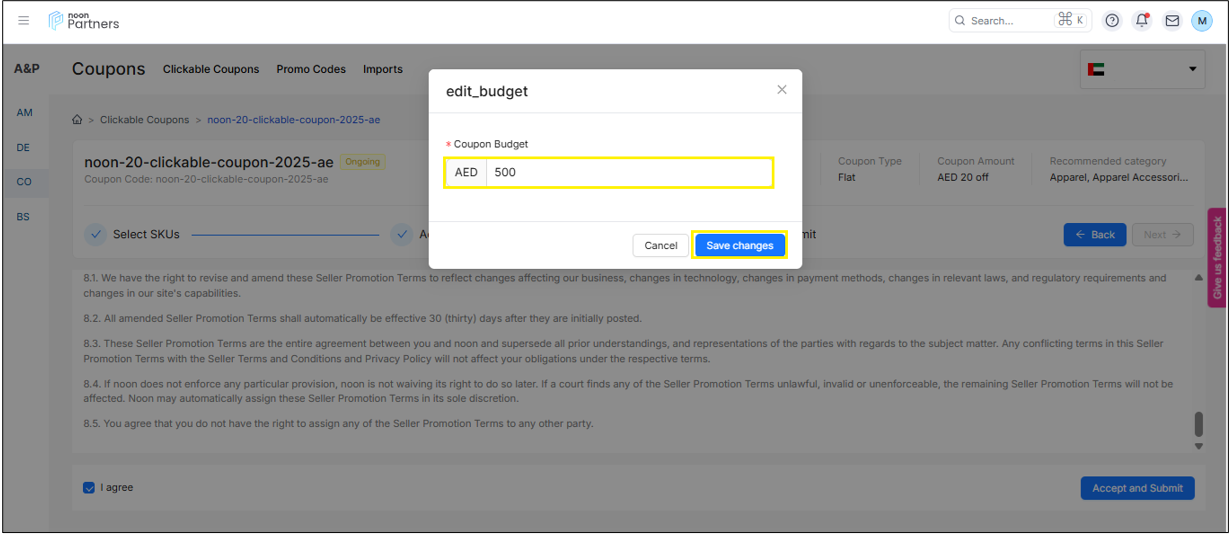1231x534 pixels.
Task: Click the terms scrollbar down arrow
Action: (x=1198, y=447)
